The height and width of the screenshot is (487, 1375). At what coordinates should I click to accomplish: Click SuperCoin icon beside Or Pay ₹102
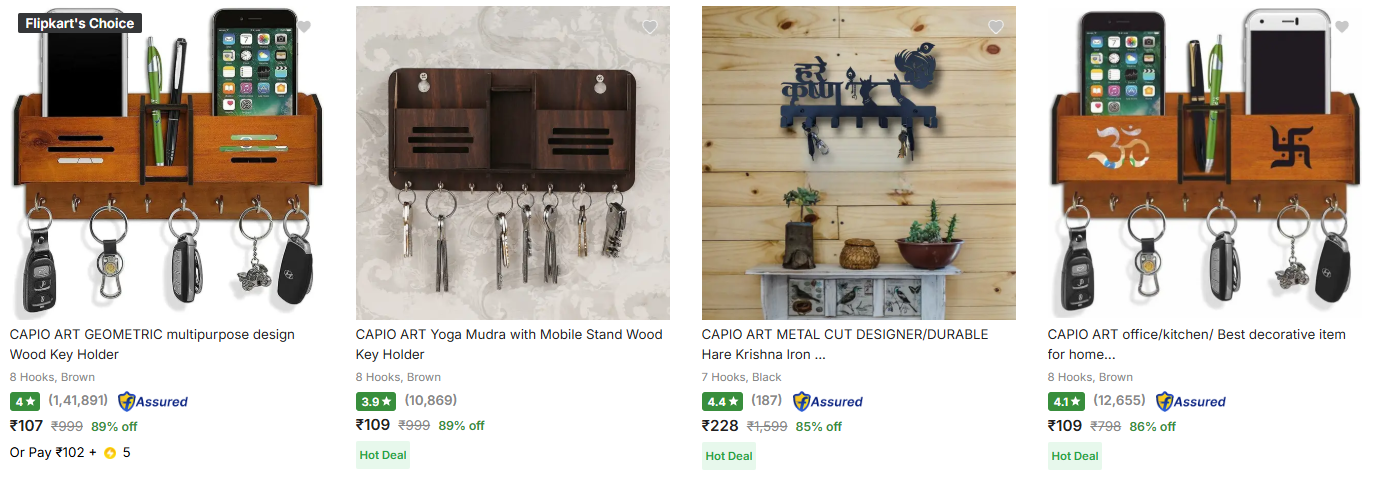coord(110,453)
